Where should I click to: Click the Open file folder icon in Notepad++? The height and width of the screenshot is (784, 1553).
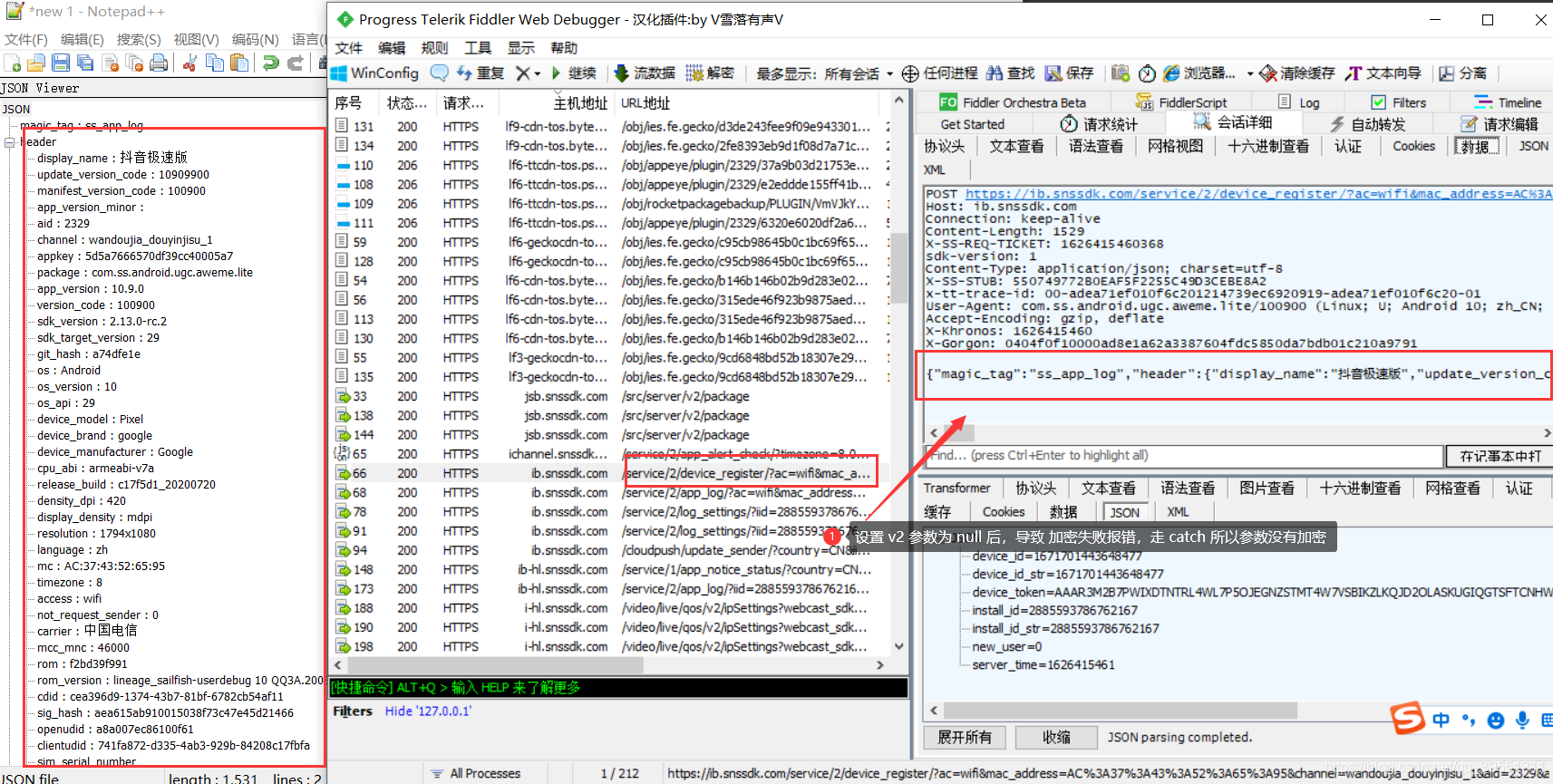coord(36,63)
